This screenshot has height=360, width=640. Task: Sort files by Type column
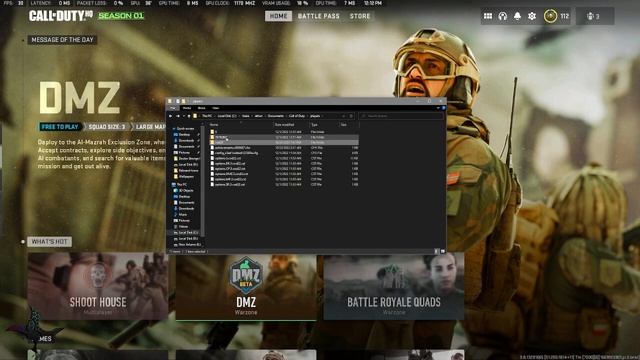point(324,124)
